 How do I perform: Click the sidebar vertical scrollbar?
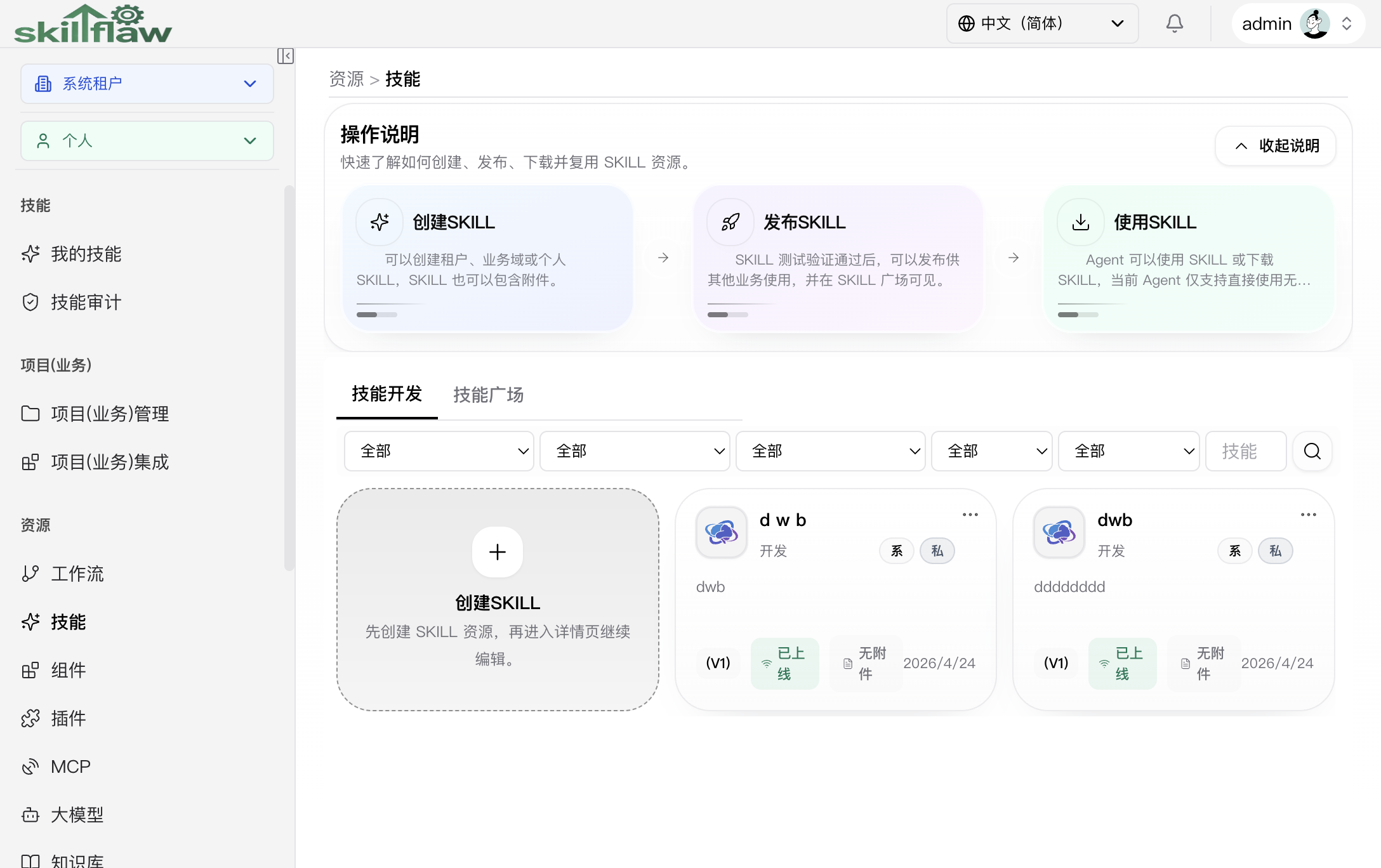point(289,378)
